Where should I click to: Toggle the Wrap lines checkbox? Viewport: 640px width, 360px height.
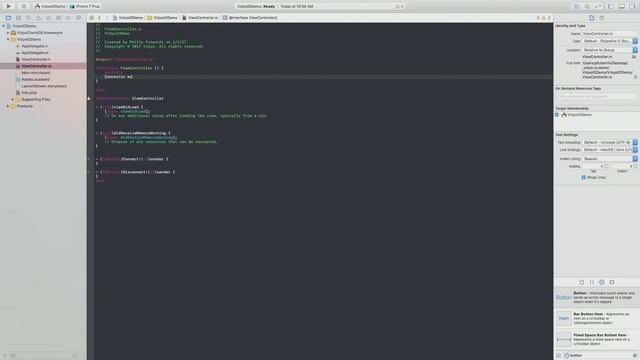click(x=584, y=178)
